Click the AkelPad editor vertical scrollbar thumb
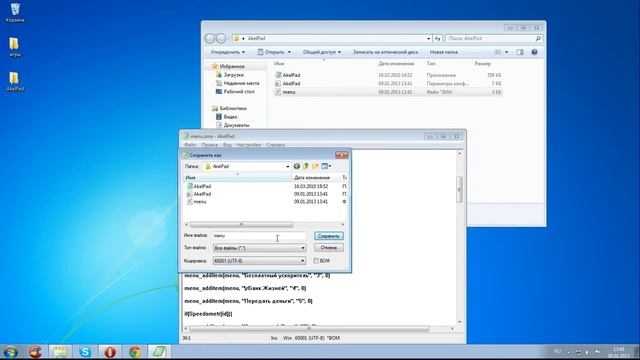The image size is (640, 360). pyautogui.click(x=460, y=189)
